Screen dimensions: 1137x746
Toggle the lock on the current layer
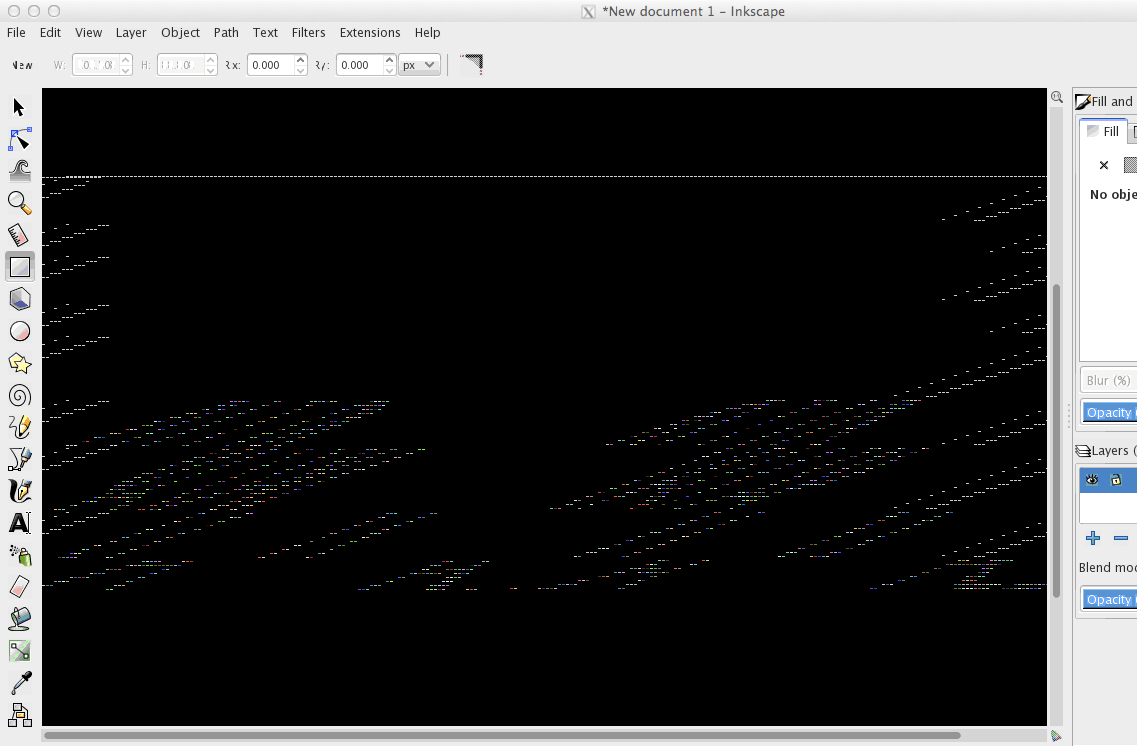coord(1115,481)
